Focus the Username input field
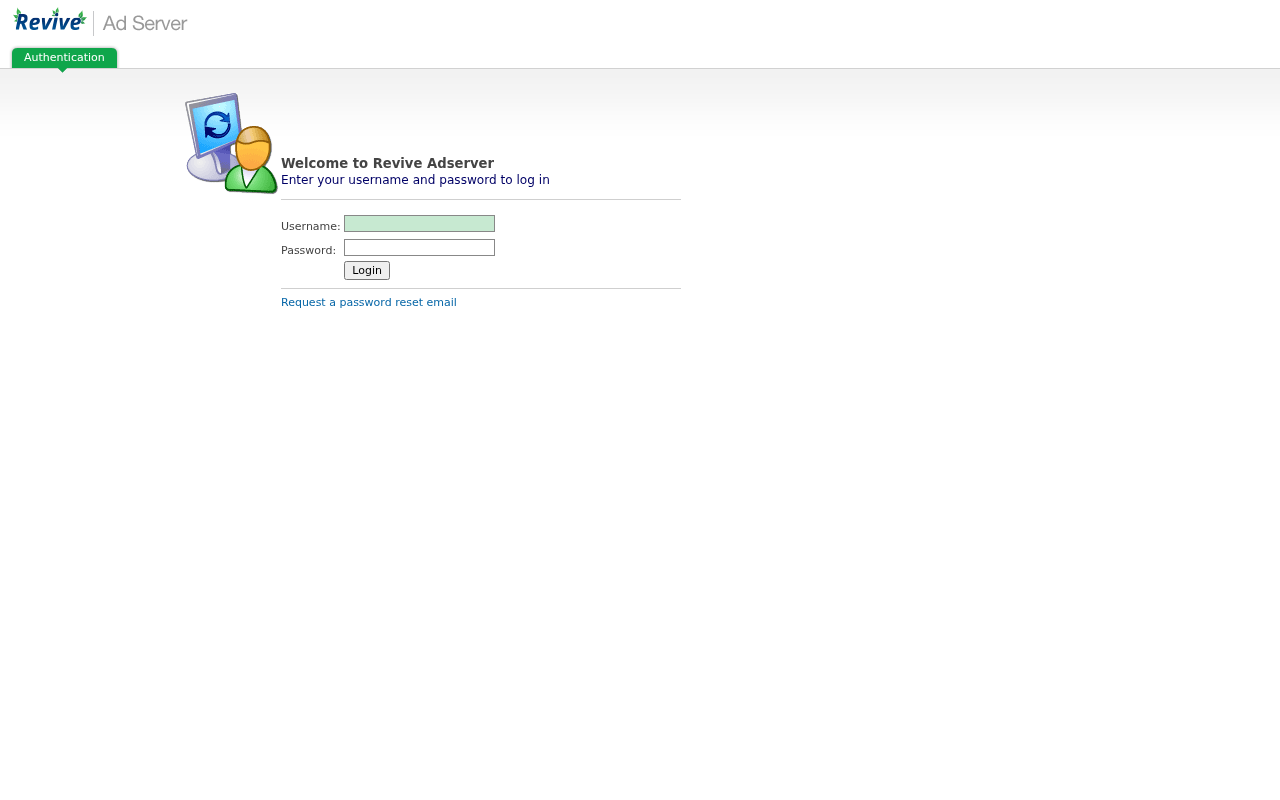The image size is (1280, 800). pyautogui.click(x=419, y=224)
